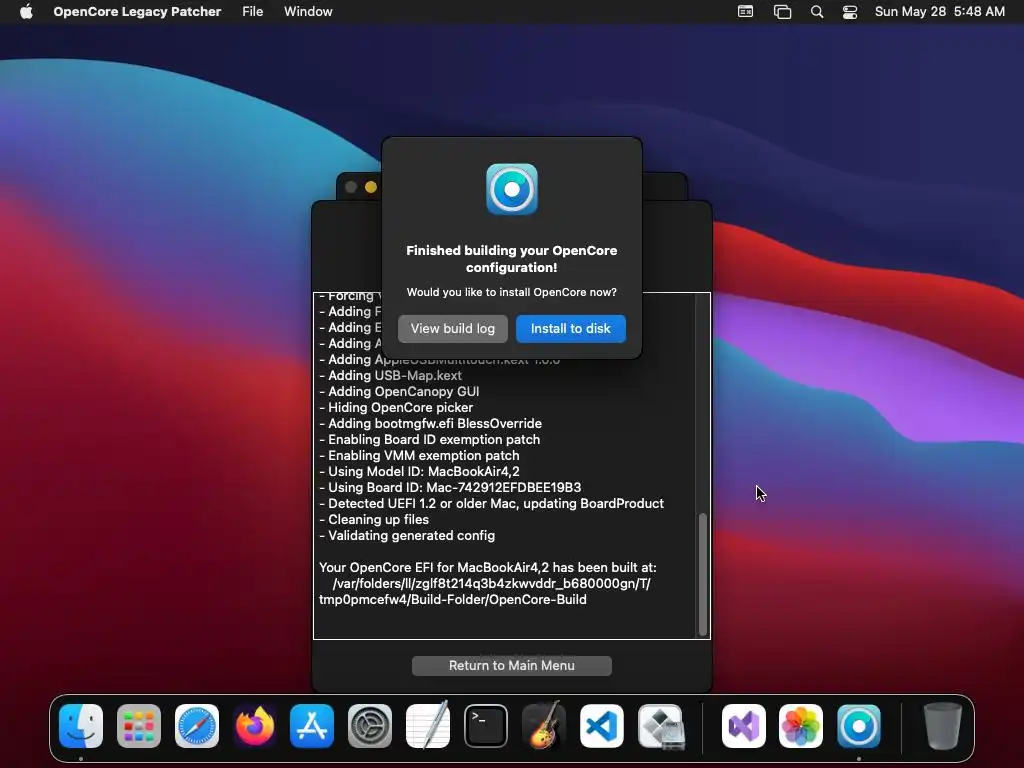Click 'Adding USB-Map.kext' log line
Viewport: 1024px width, 768px height.
[391, 376]
